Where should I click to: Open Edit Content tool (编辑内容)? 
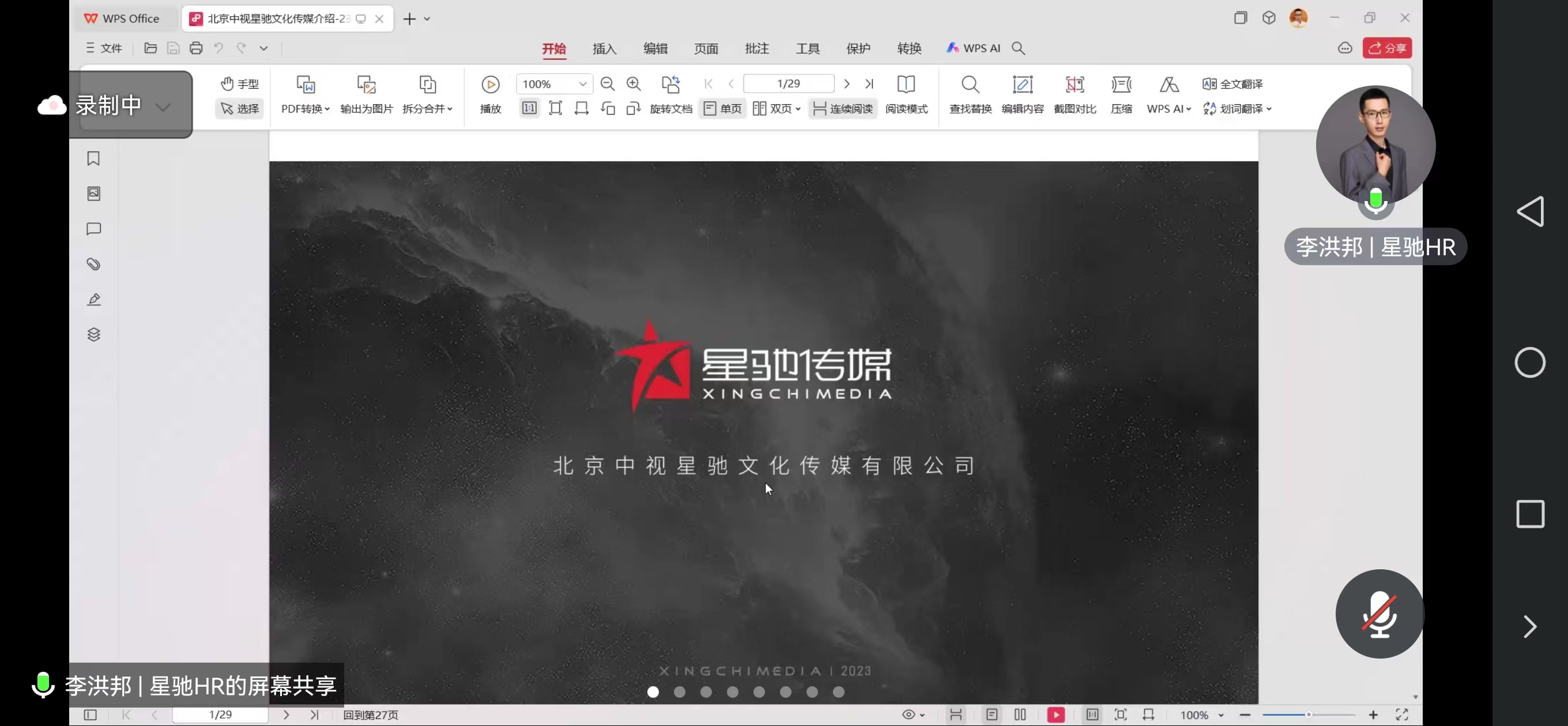pos(1023,95)
